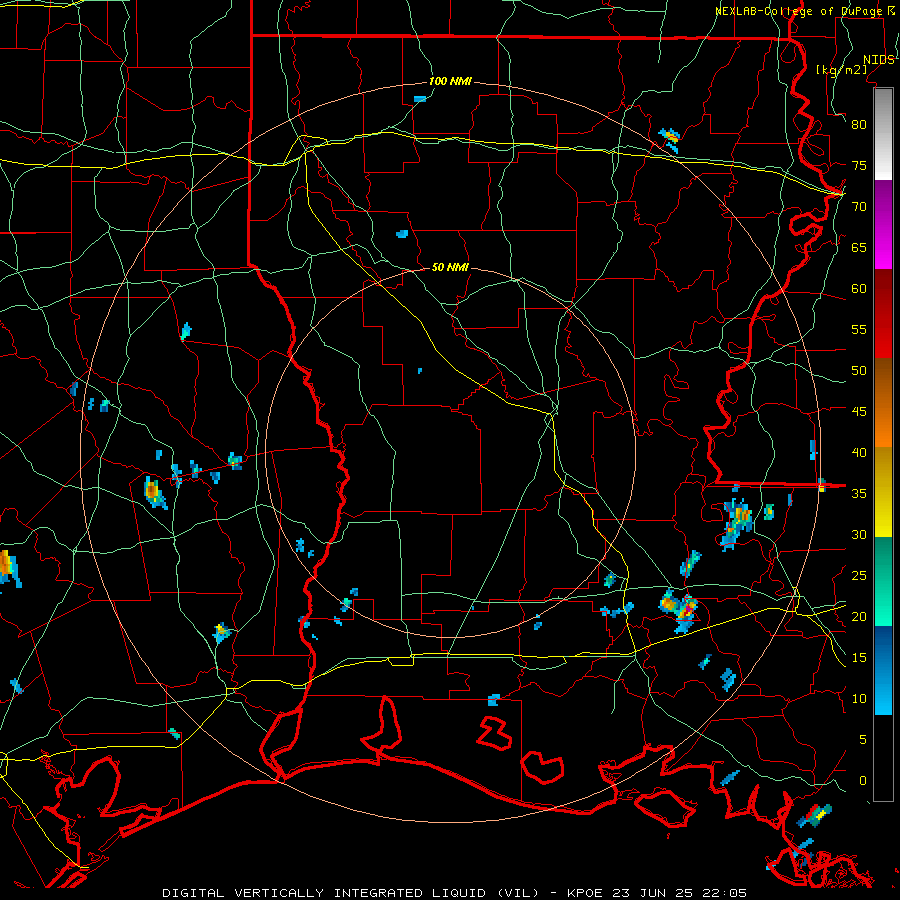Click the 15 value on the scale

pyautogui.click(x=859, y=658)
